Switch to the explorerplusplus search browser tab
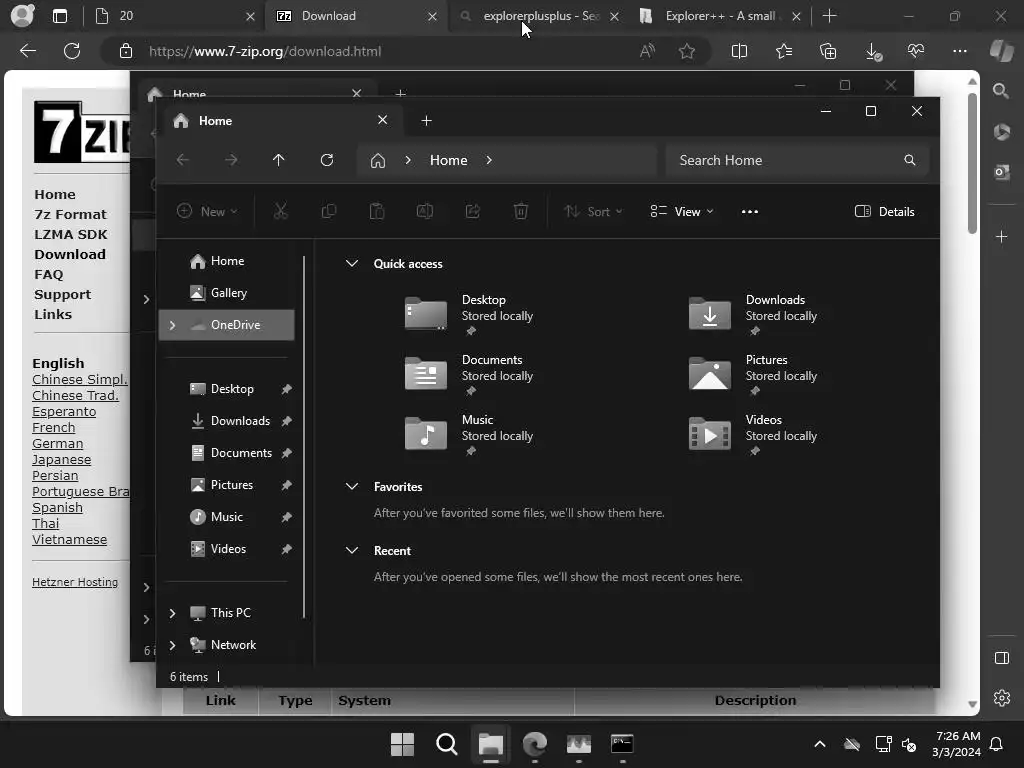The height and width of the screenshot is (768, 1024). point(537,16)
